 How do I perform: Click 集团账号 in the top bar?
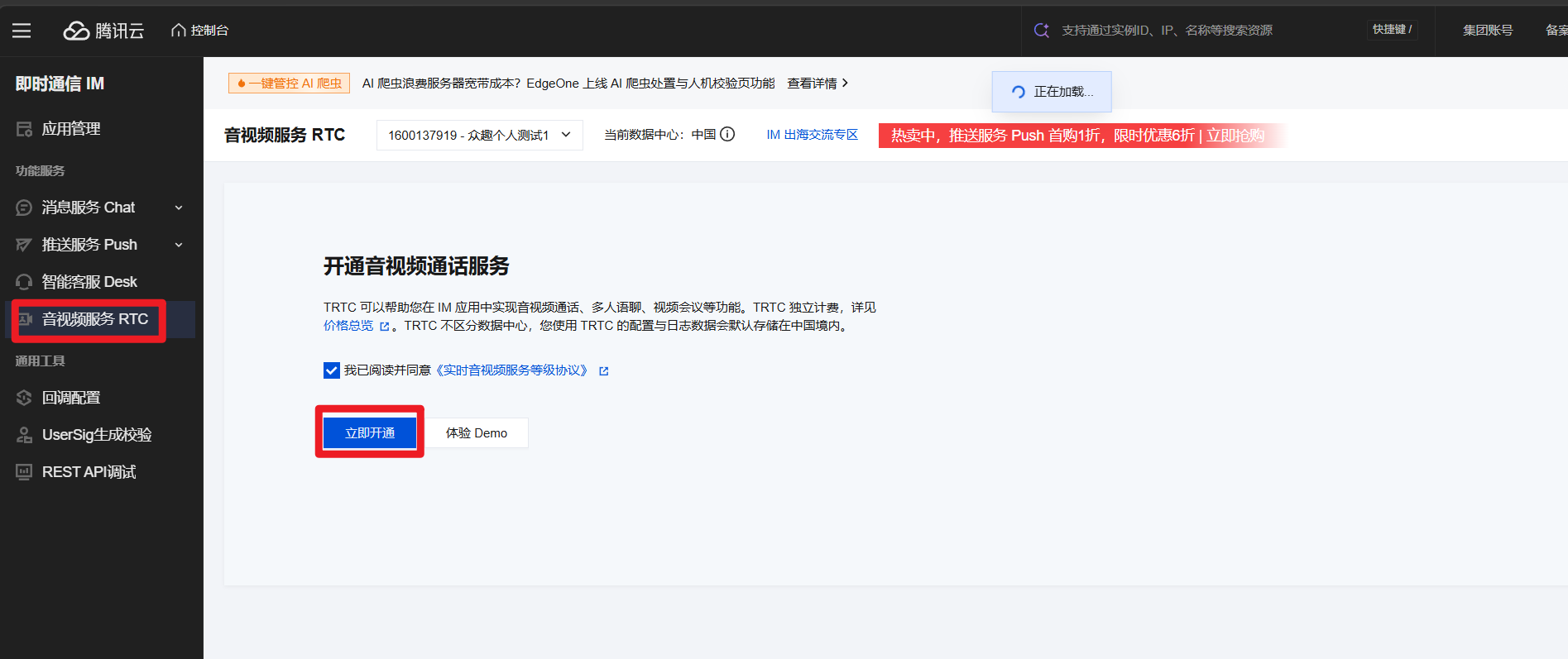click(1488, 30)
